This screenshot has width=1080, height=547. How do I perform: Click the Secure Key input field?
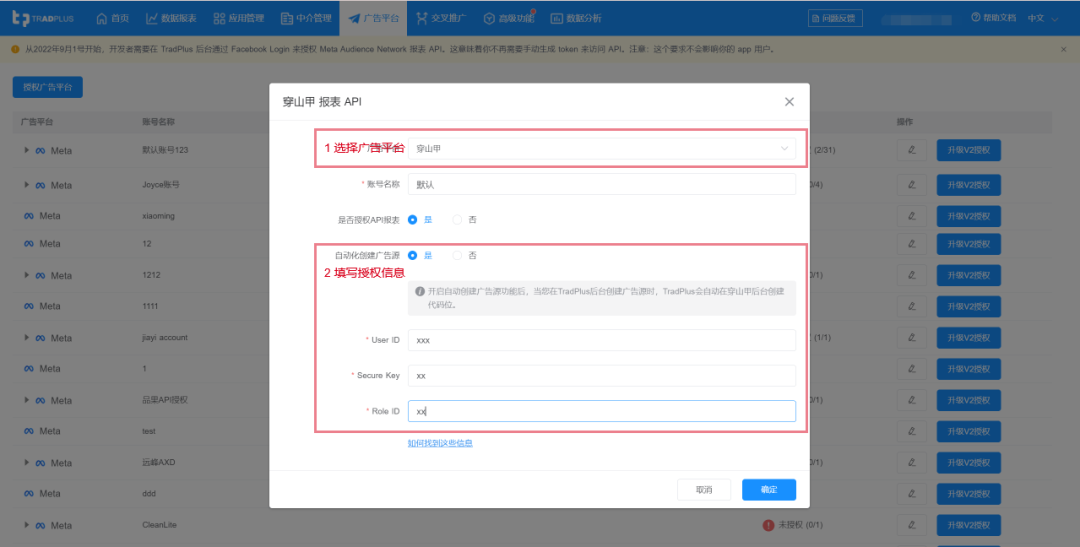click(x=602, y=375)
